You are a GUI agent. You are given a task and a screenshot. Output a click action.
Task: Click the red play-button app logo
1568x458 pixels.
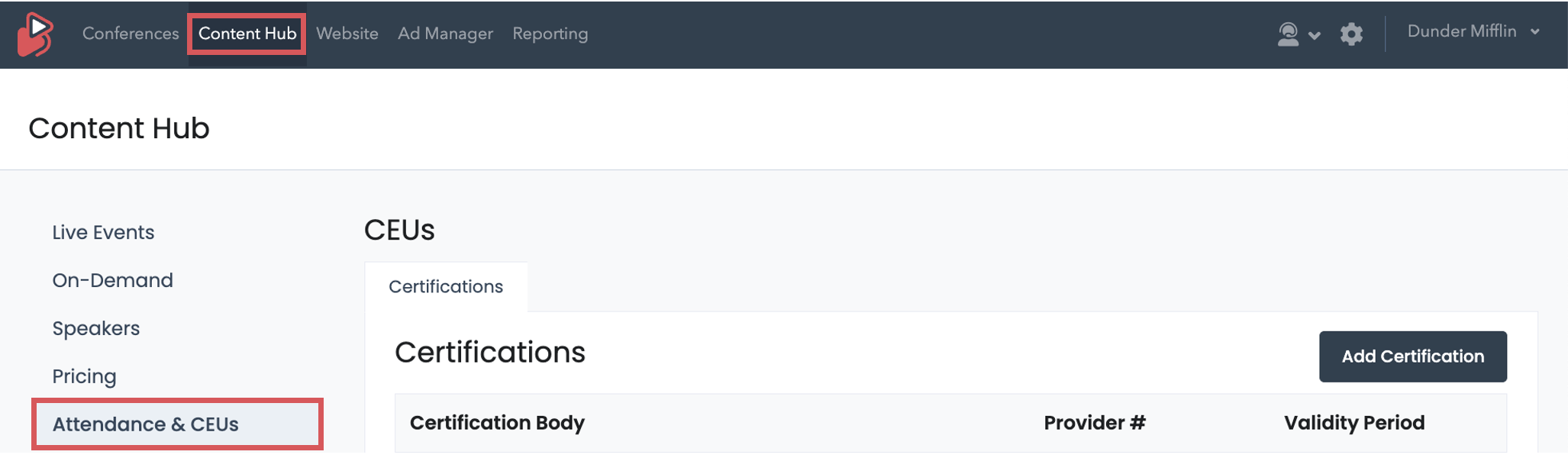click(x=35, y=34)
